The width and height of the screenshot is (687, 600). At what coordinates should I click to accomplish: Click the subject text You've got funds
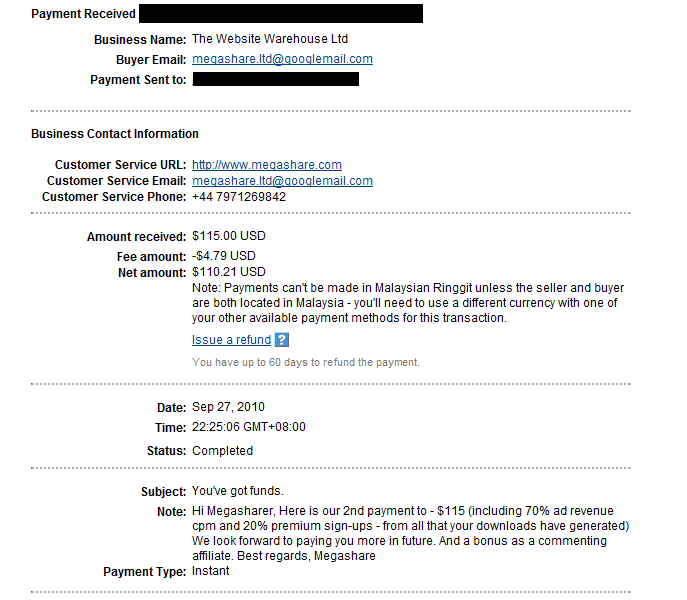tap(238, 492)
